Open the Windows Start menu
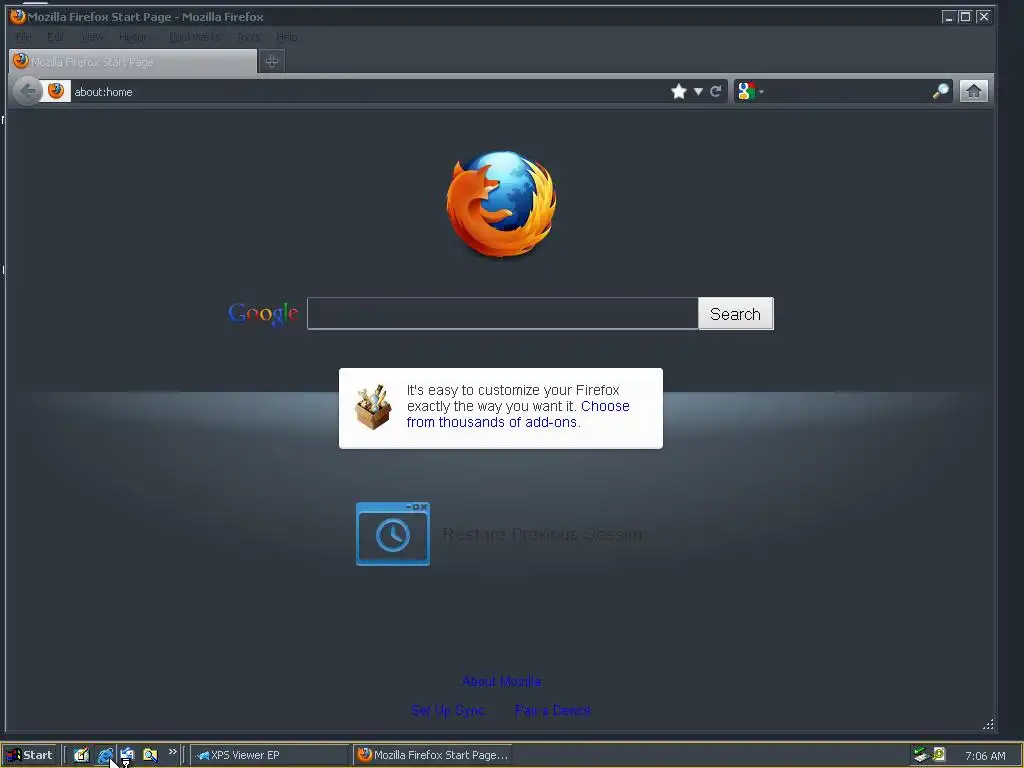 pos(30,755)
